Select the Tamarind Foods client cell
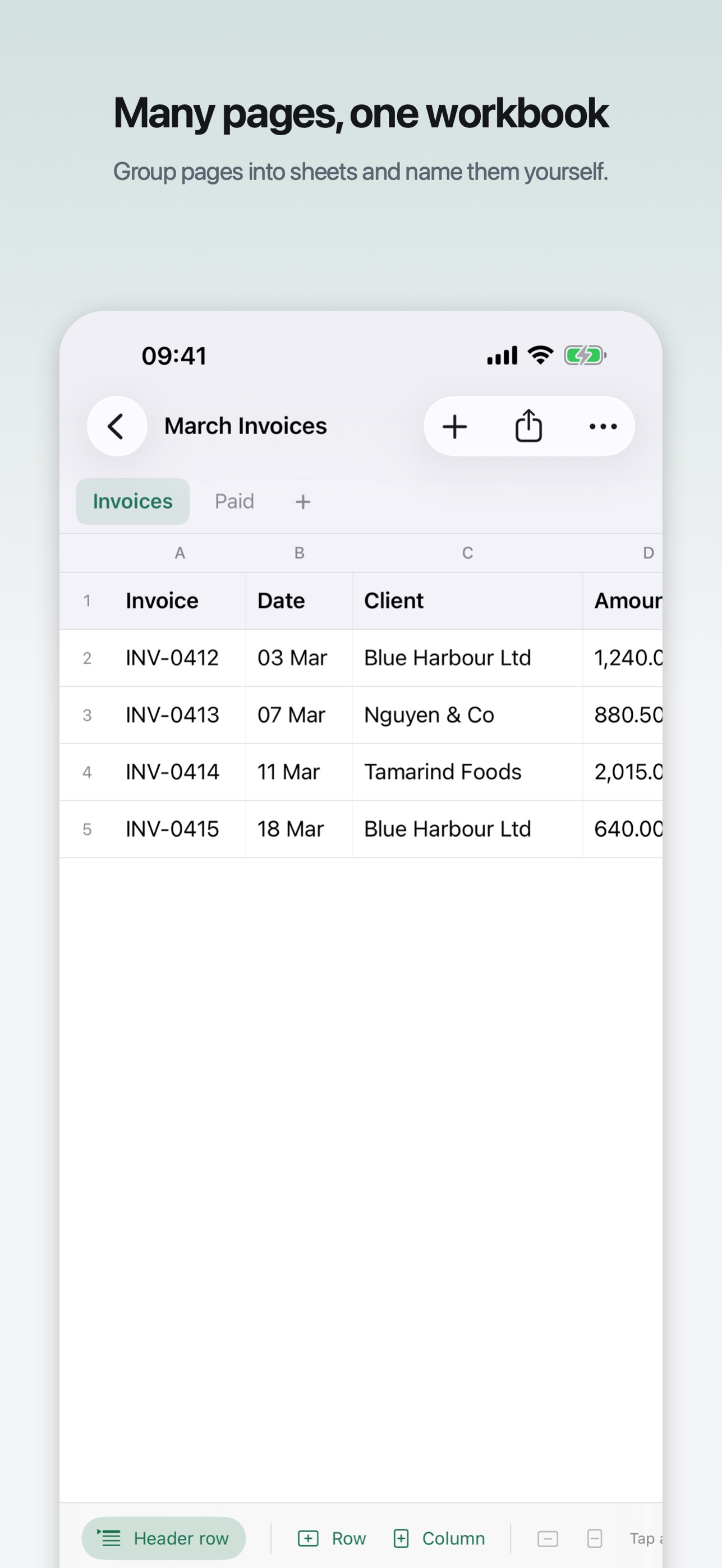 pos(467,772)
